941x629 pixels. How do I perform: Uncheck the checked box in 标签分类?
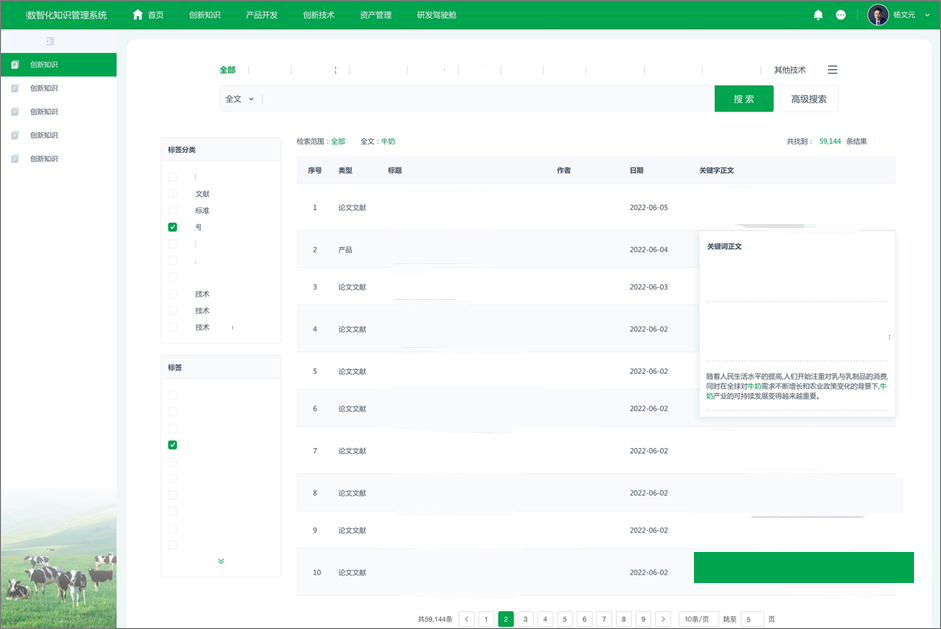point(173,227)
